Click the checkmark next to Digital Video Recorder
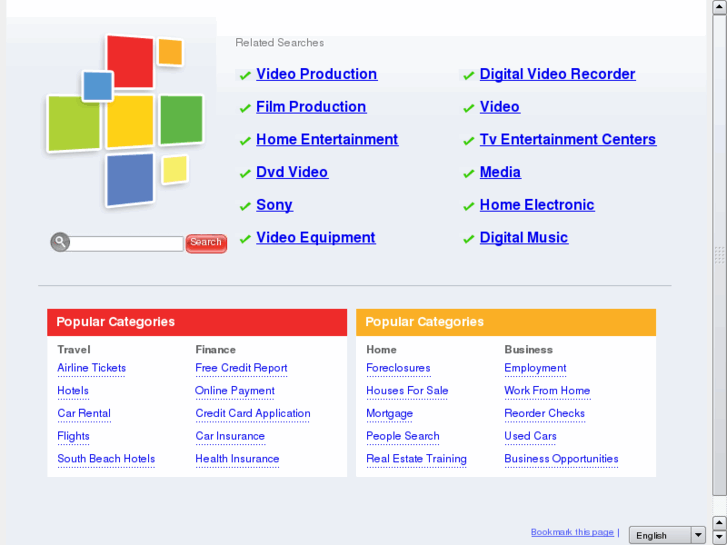Viewport: 727px width, 545px height. (469, 75)
